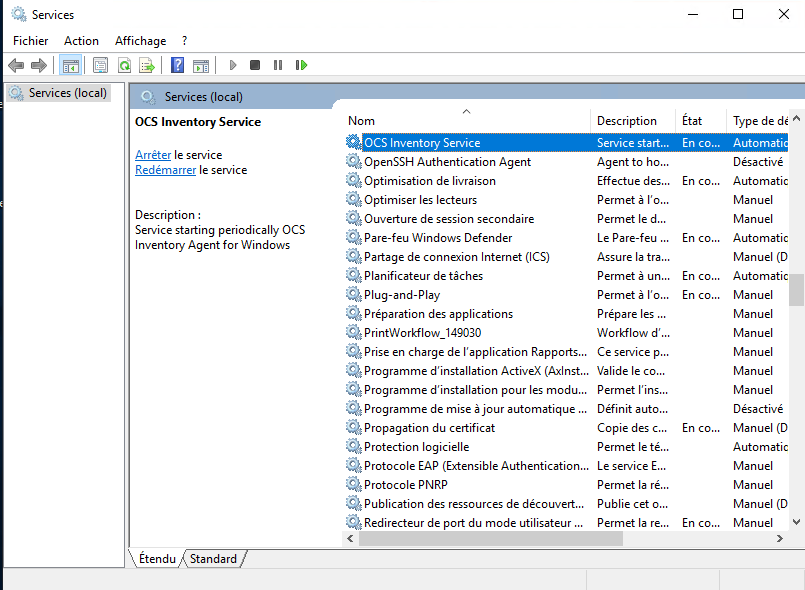Click the horizontal scrollbar thumb
The width and height of the screenshot is (805, 590).
point(491,538)
